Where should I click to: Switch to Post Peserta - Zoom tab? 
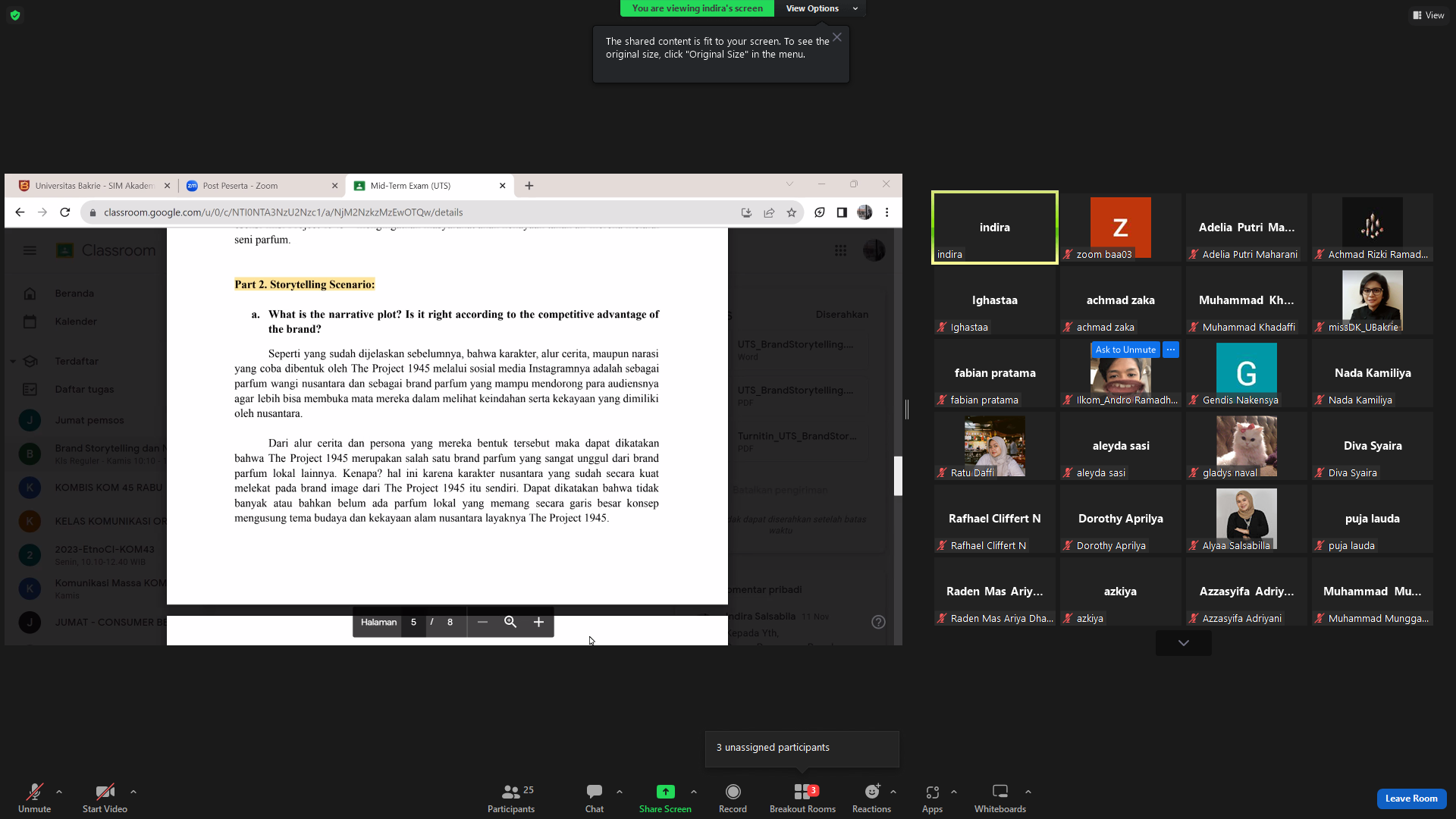click(x=262, y=186)
